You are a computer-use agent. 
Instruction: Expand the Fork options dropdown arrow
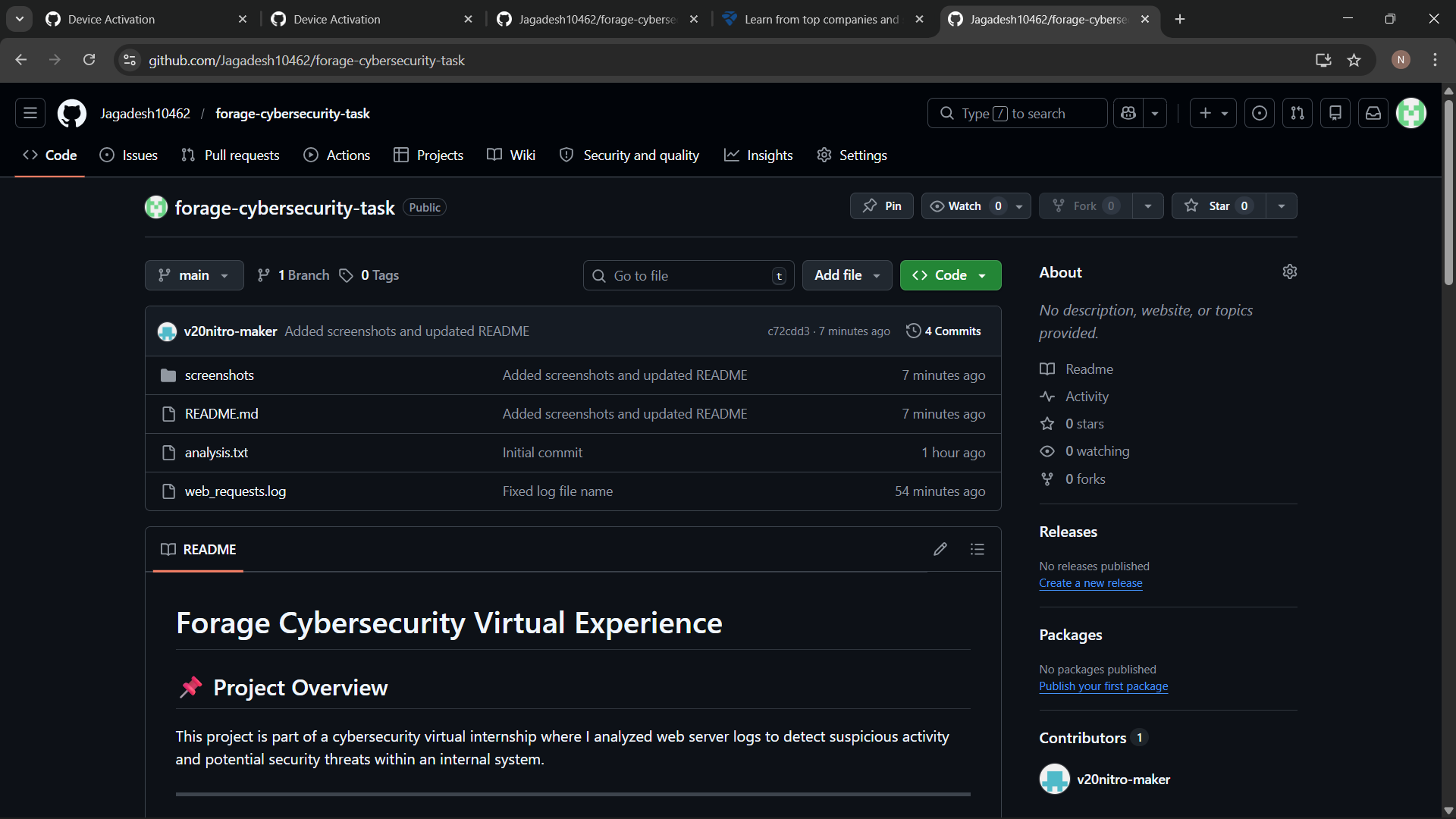click(1147, 206)
